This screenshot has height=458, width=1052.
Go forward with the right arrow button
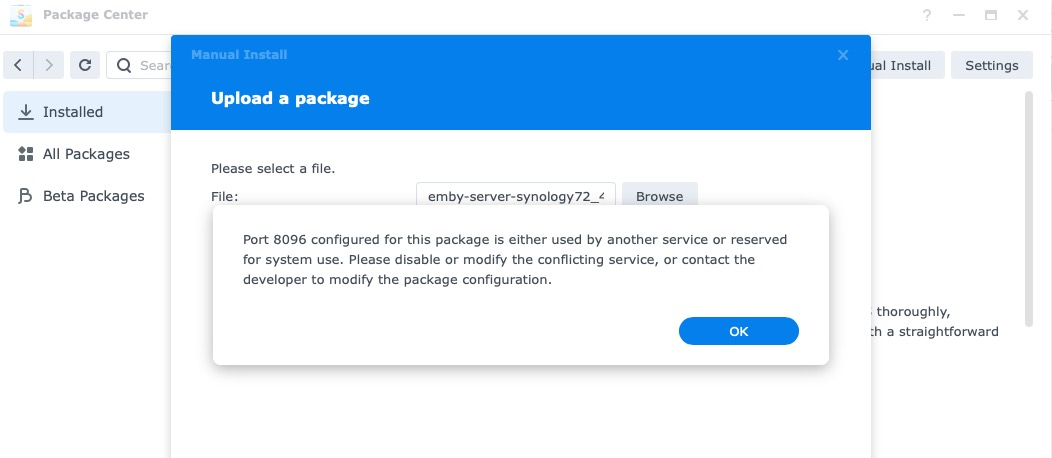click(49, 65)
